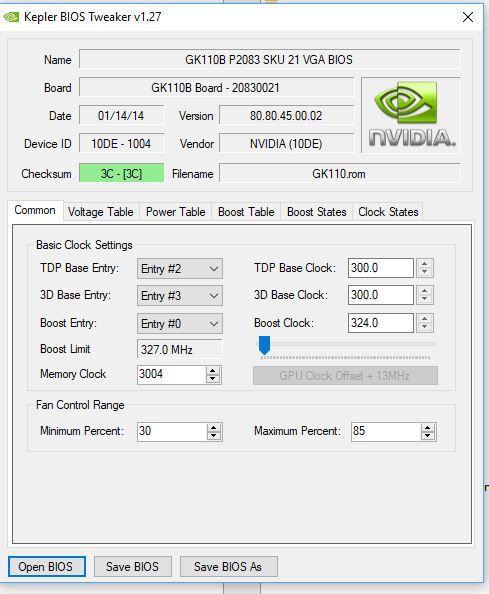
Task: Increase TDP Base Clock with up arrow
Action: click(425, 264)
